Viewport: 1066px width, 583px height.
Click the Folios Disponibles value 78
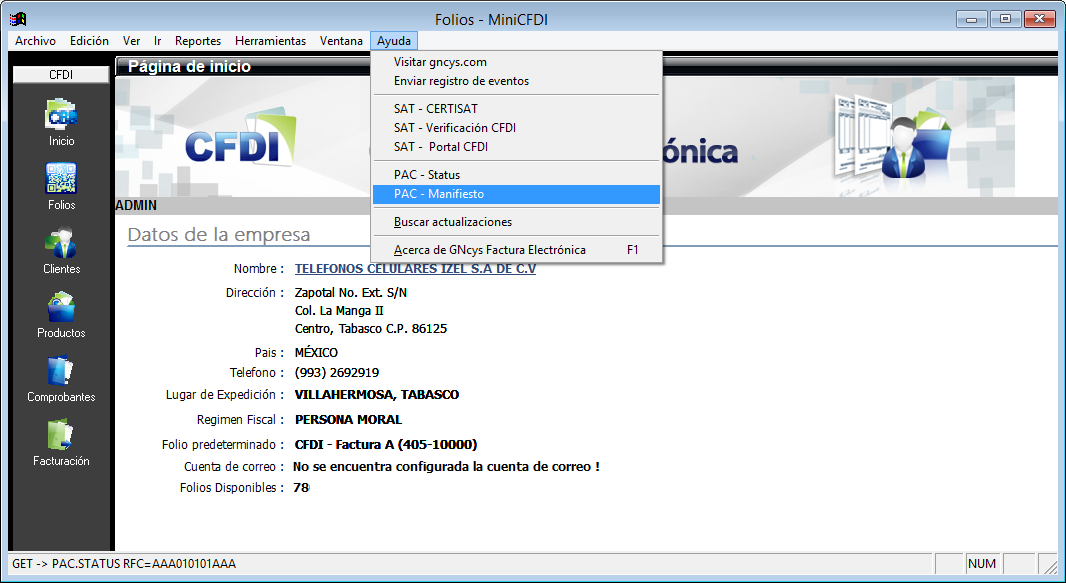(301, 488)
